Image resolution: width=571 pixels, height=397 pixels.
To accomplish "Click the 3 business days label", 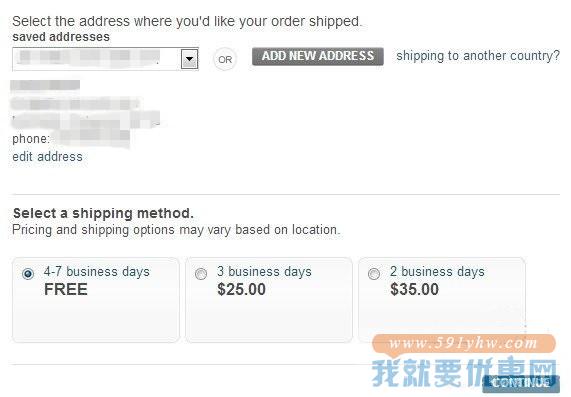I will click(264, 272).
